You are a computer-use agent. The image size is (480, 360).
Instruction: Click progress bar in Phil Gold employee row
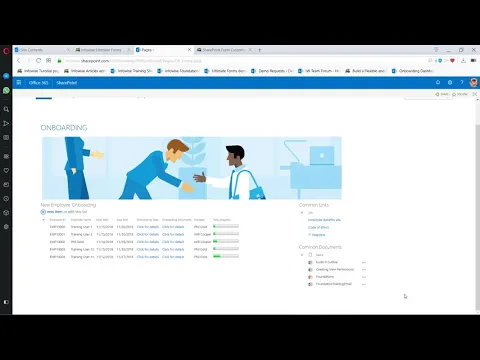click(x=226, y=241)
